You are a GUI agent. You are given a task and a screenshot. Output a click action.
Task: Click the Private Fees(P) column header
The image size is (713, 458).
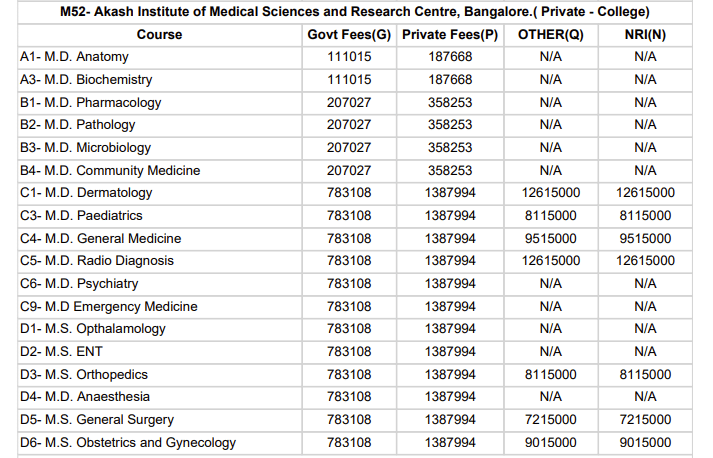click(x=450, y=34)
